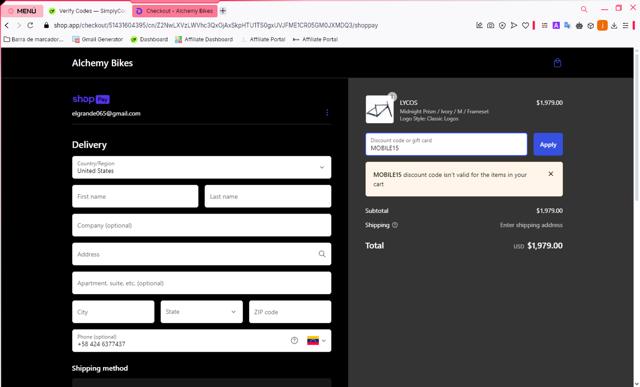
Task: Click the play-circle icon in the address bar
Action: pyautogui.click(x=502, y=25)
